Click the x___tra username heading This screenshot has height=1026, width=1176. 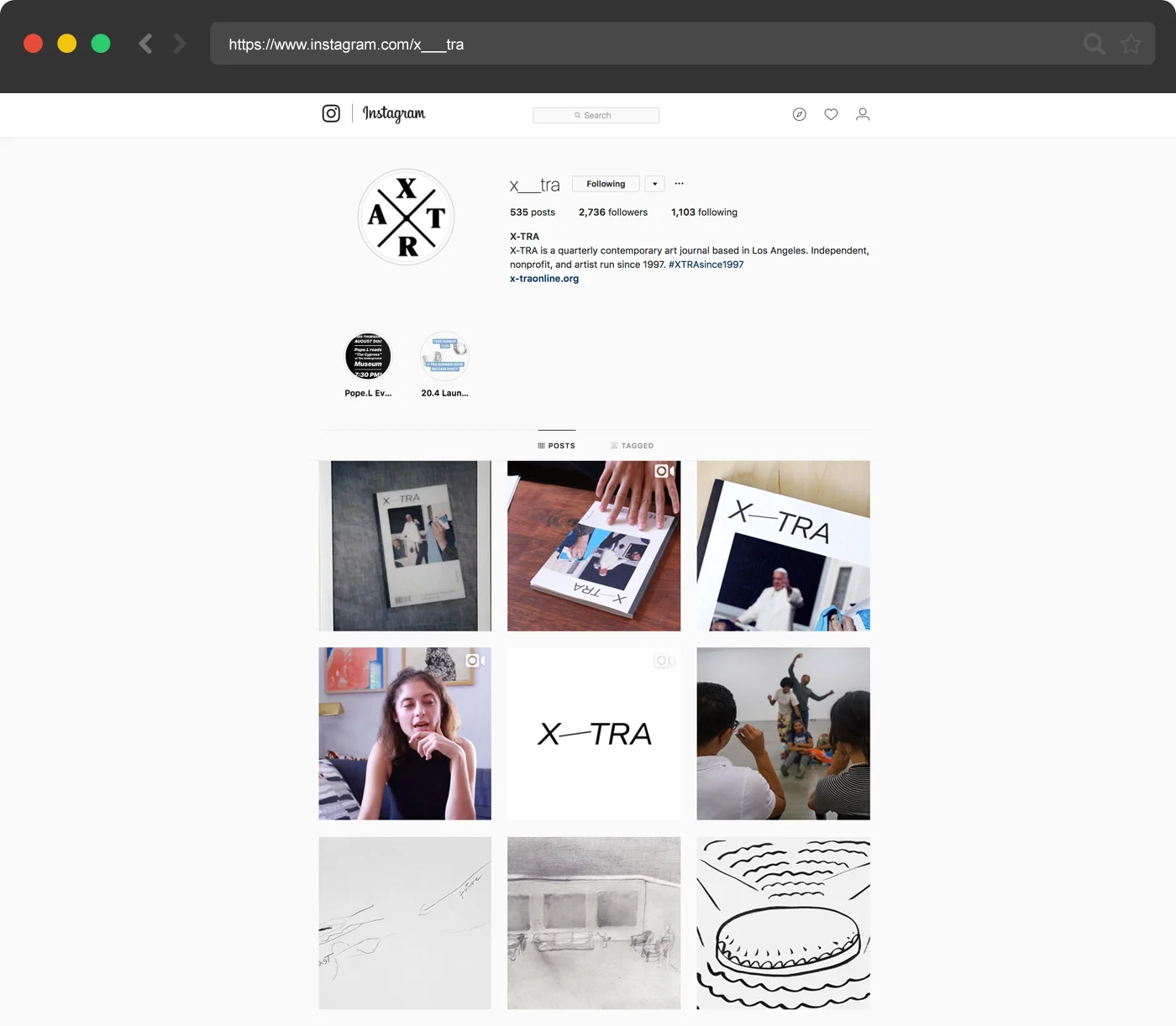tap(535, 185)
